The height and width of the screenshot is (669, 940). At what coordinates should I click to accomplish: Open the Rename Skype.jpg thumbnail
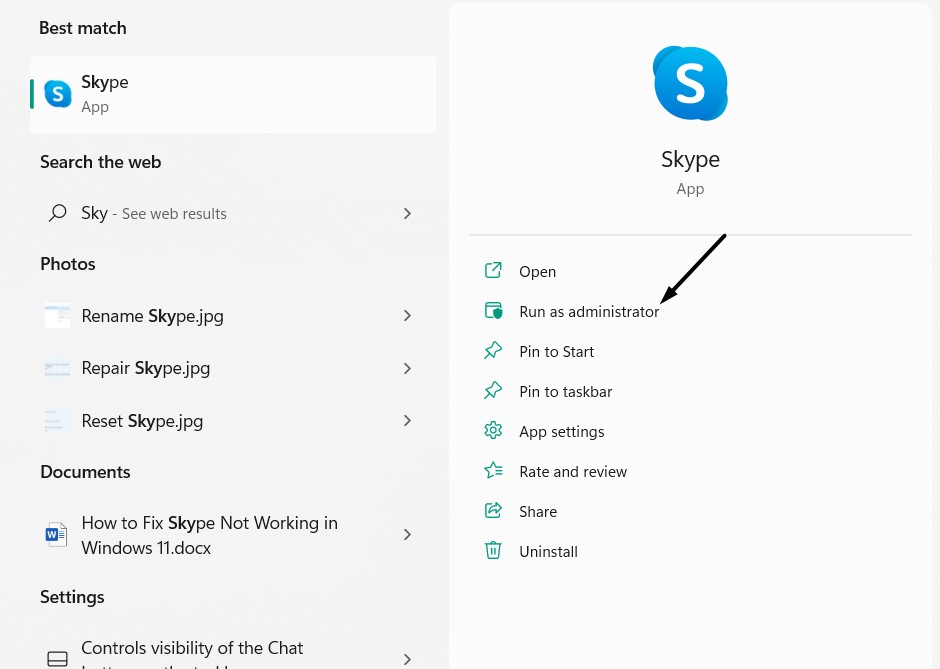58,316
